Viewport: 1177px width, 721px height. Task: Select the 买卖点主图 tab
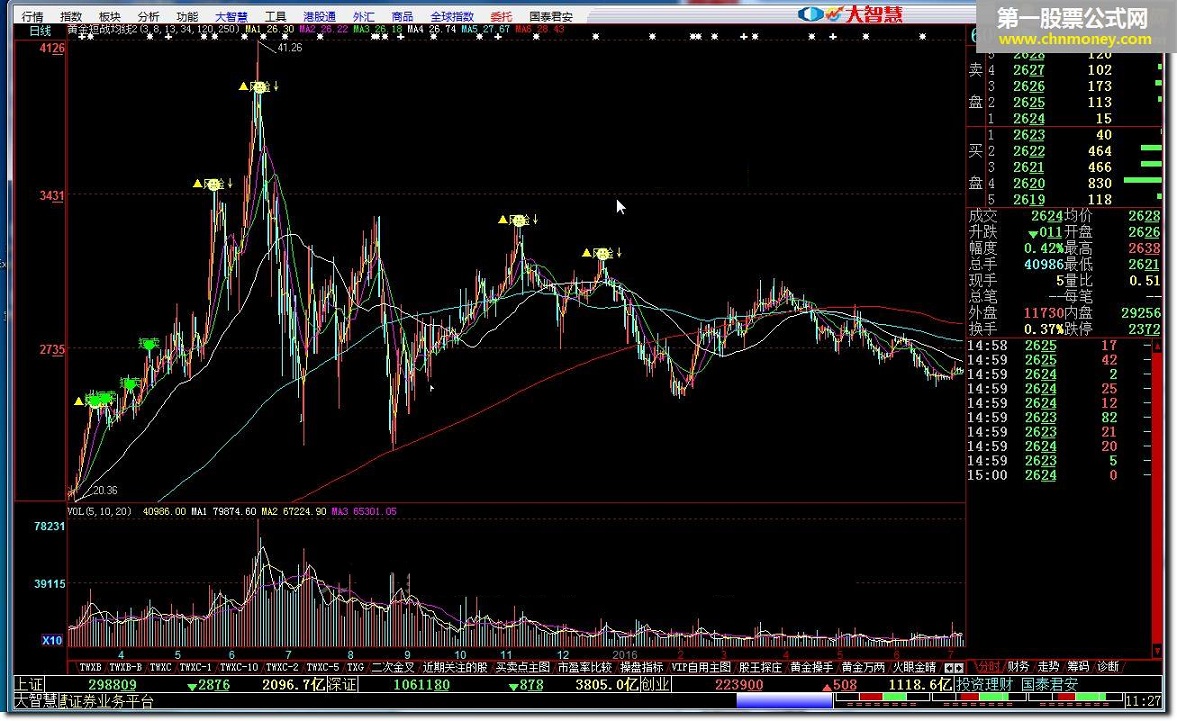click(x=522, y=667)
